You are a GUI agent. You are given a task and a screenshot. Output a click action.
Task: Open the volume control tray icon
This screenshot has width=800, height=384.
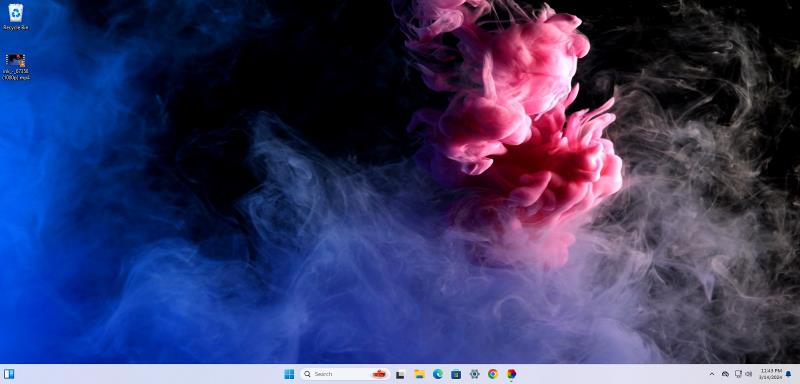pos(748,374)
